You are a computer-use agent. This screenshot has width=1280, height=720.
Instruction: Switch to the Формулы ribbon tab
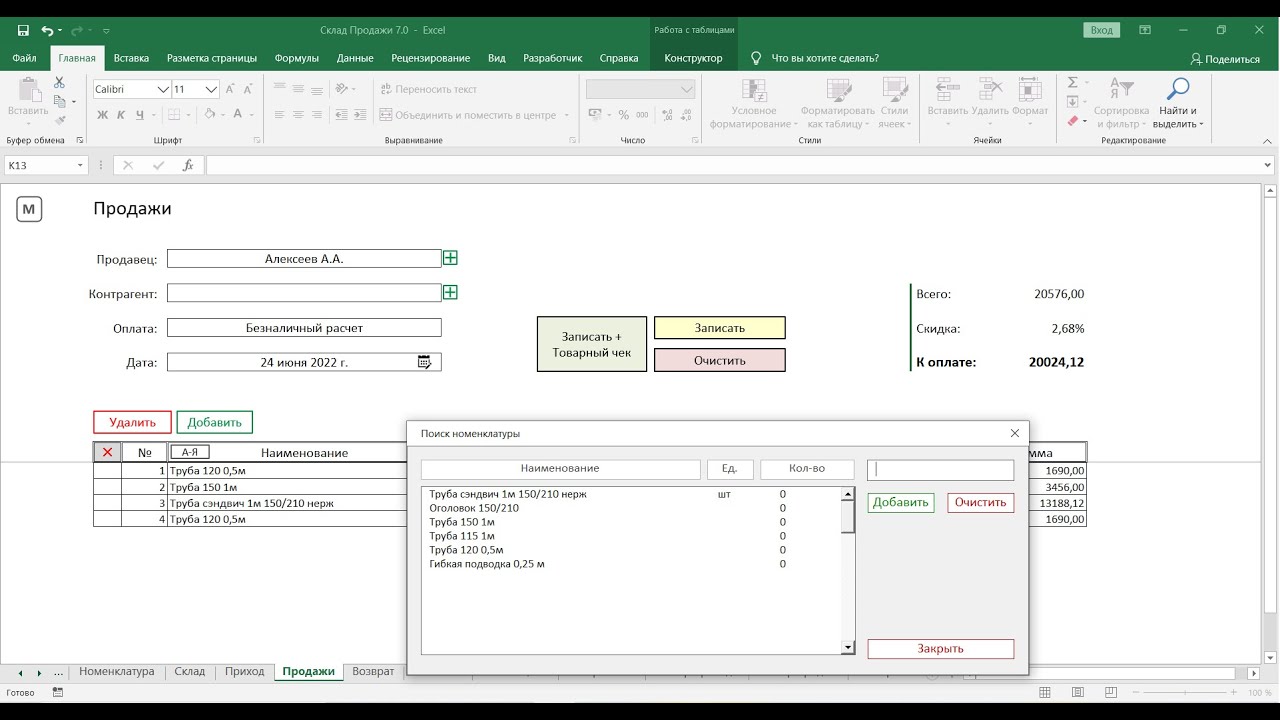tap(297, 58)
